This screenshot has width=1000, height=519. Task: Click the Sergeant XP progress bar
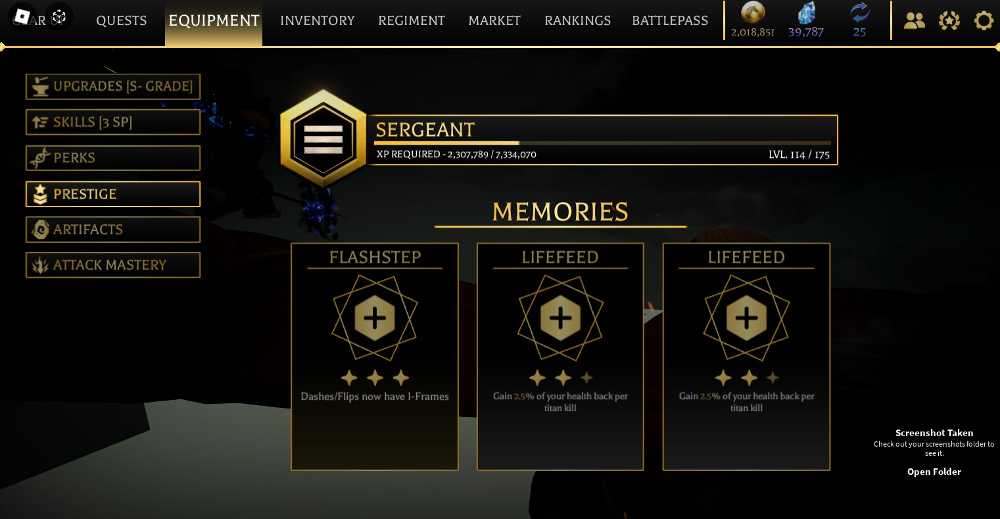[602, 143]
